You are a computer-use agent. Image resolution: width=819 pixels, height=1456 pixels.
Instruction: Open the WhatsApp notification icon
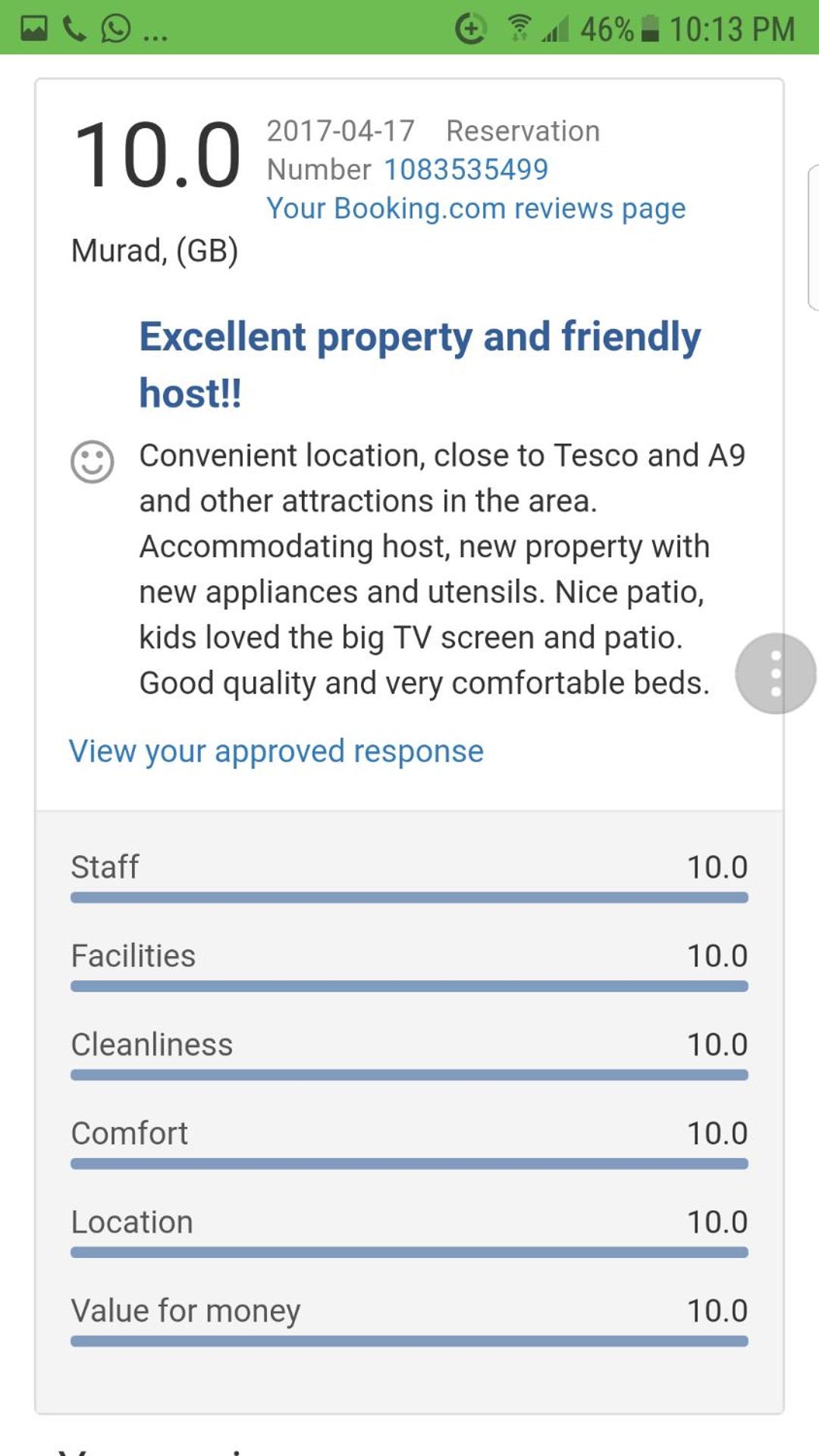[x=115, y=29]
